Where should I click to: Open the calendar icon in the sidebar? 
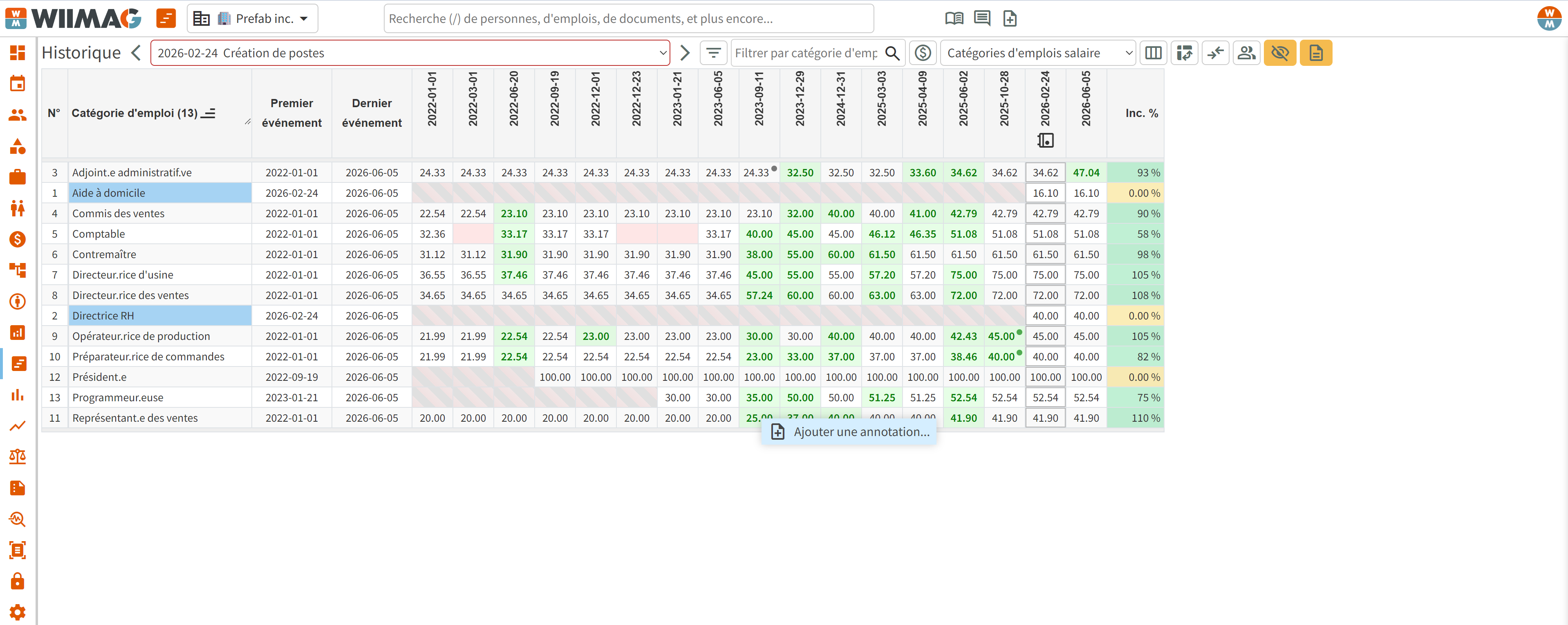coord(18,83)
